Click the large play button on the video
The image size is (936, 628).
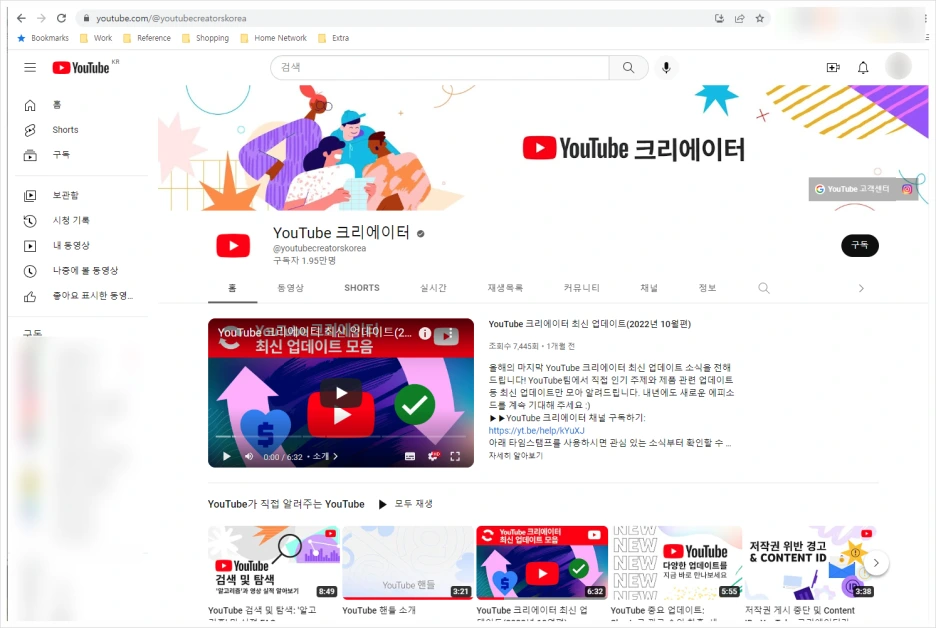point(341,393)
